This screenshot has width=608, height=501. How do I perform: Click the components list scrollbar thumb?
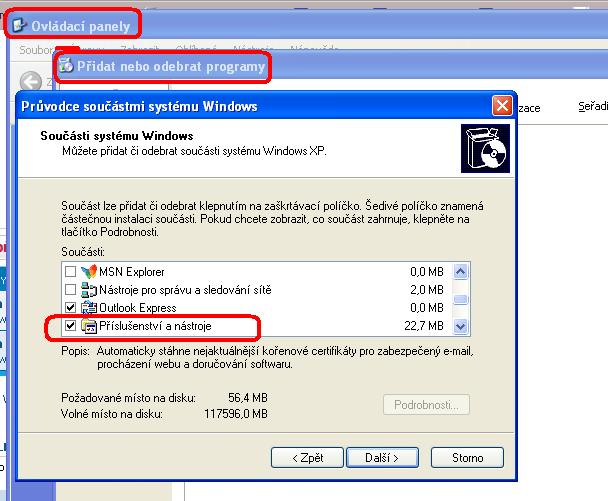pos(461,299)
